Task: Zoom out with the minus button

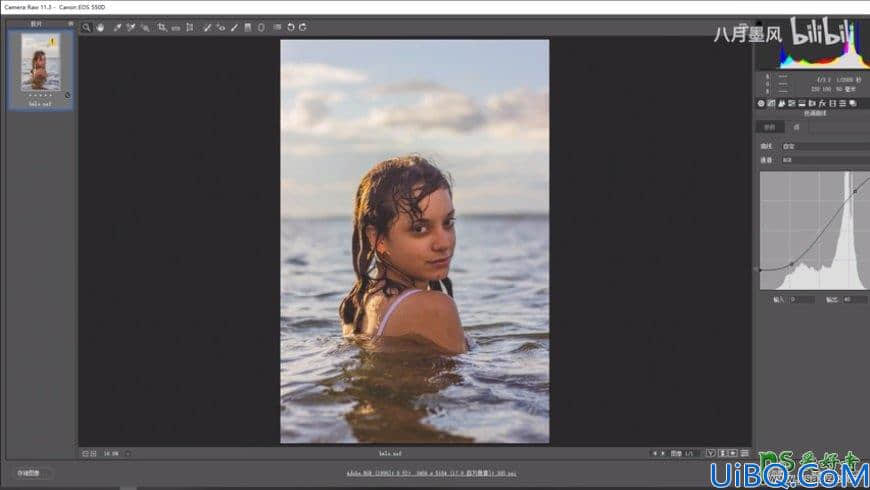Action: pyautogui.click(x=85, y=453)
